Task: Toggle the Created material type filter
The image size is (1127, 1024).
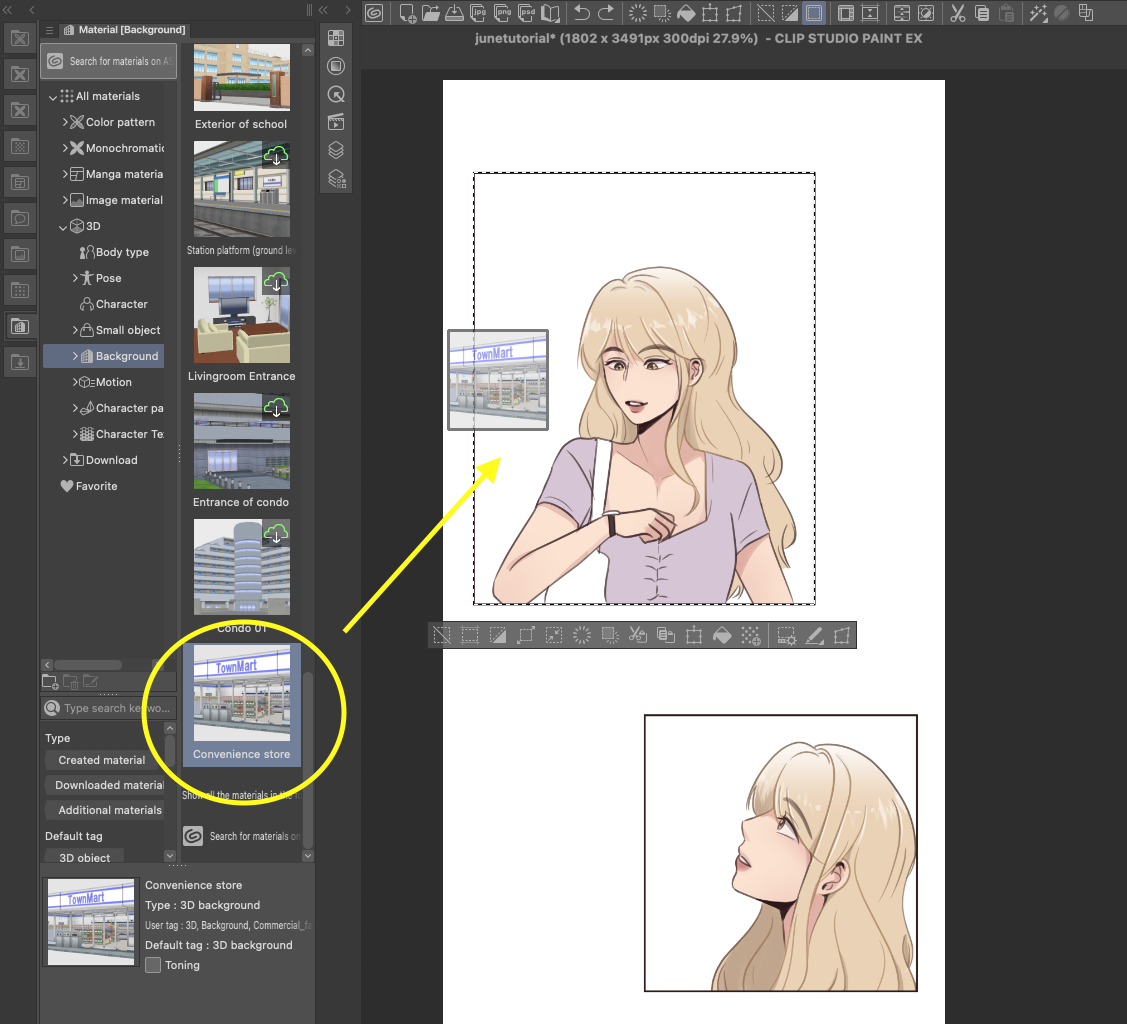Action: click(x=102, y=760)
